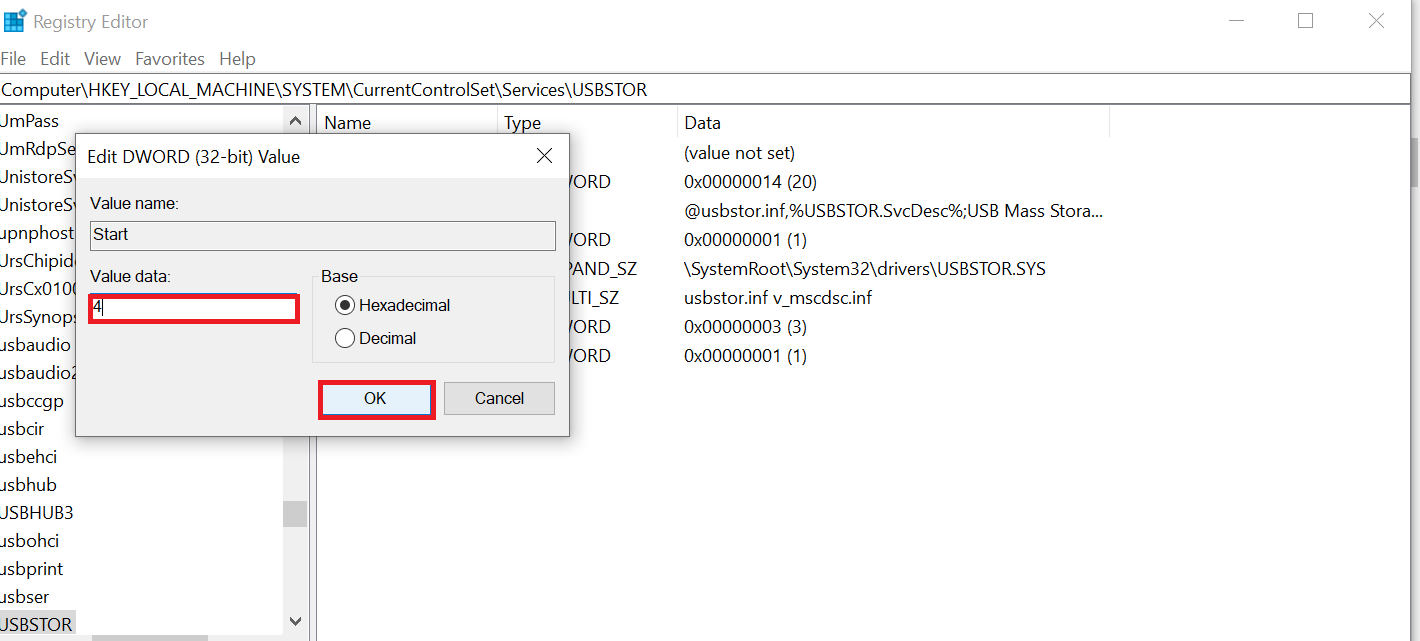
Task: Click the 0x00000014 (20) data value
Action: pos(750,182)
